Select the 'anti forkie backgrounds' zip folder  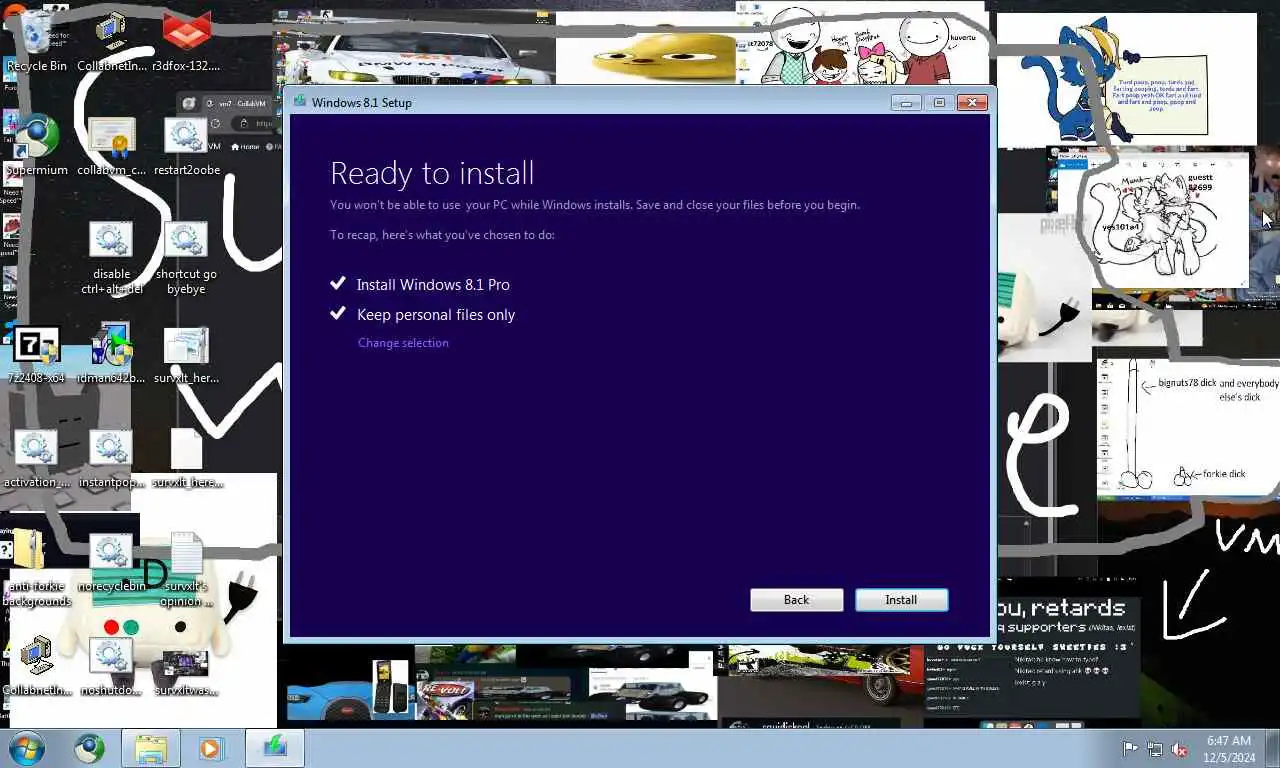click(37, 568)
